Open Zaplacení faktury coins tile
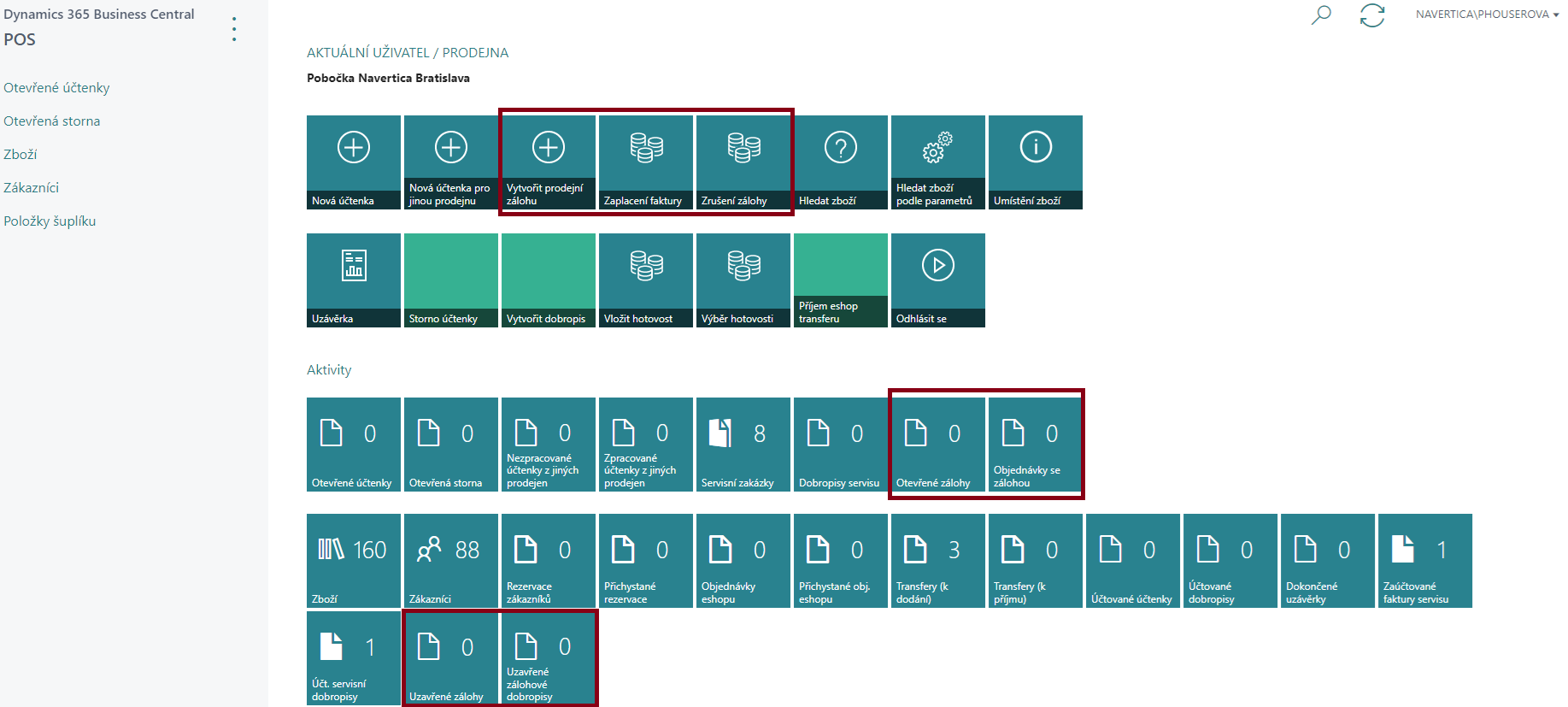 click(x=646, y=162)
